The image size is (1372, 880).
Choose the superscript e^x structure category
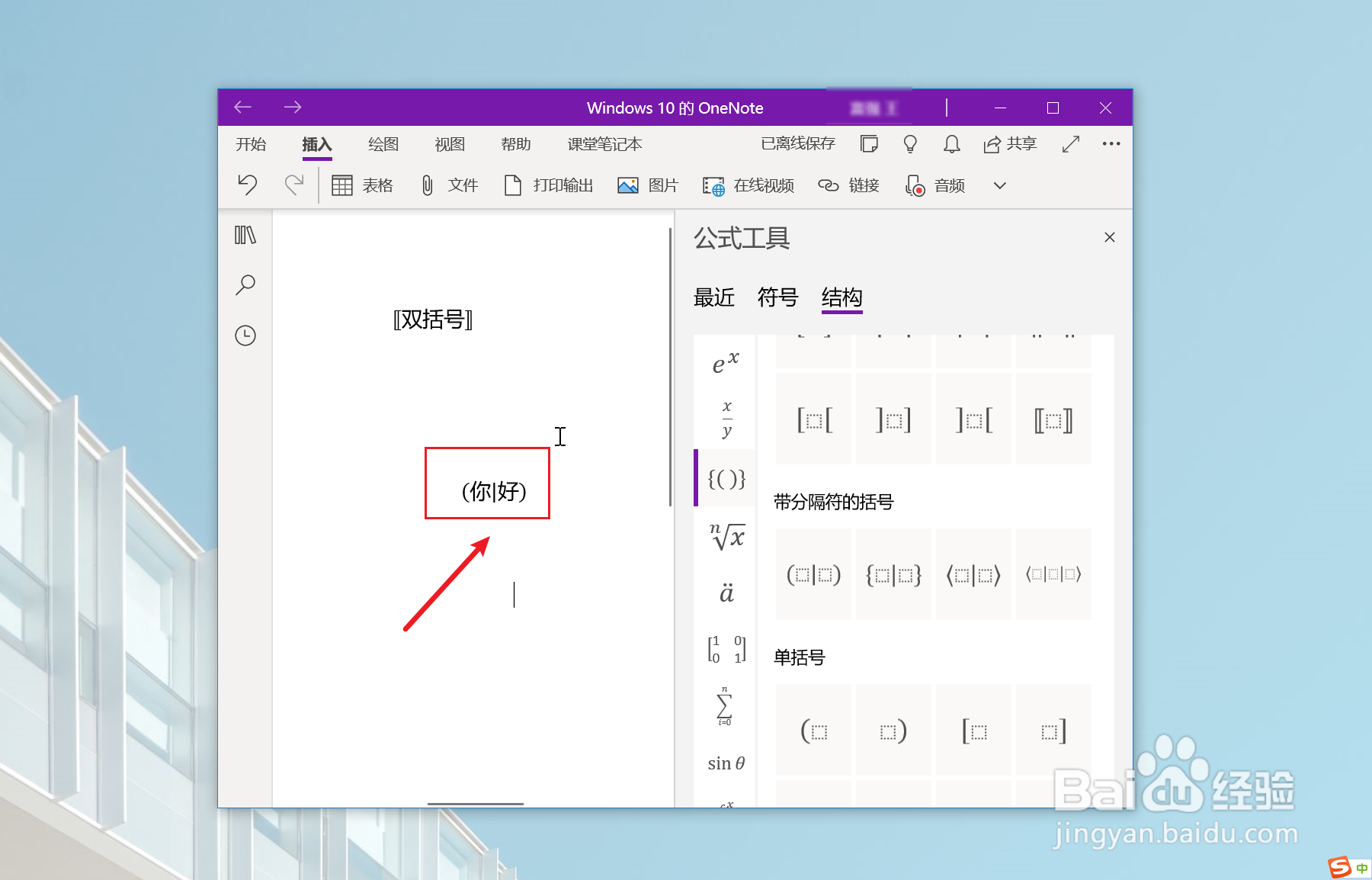point(725,362)
